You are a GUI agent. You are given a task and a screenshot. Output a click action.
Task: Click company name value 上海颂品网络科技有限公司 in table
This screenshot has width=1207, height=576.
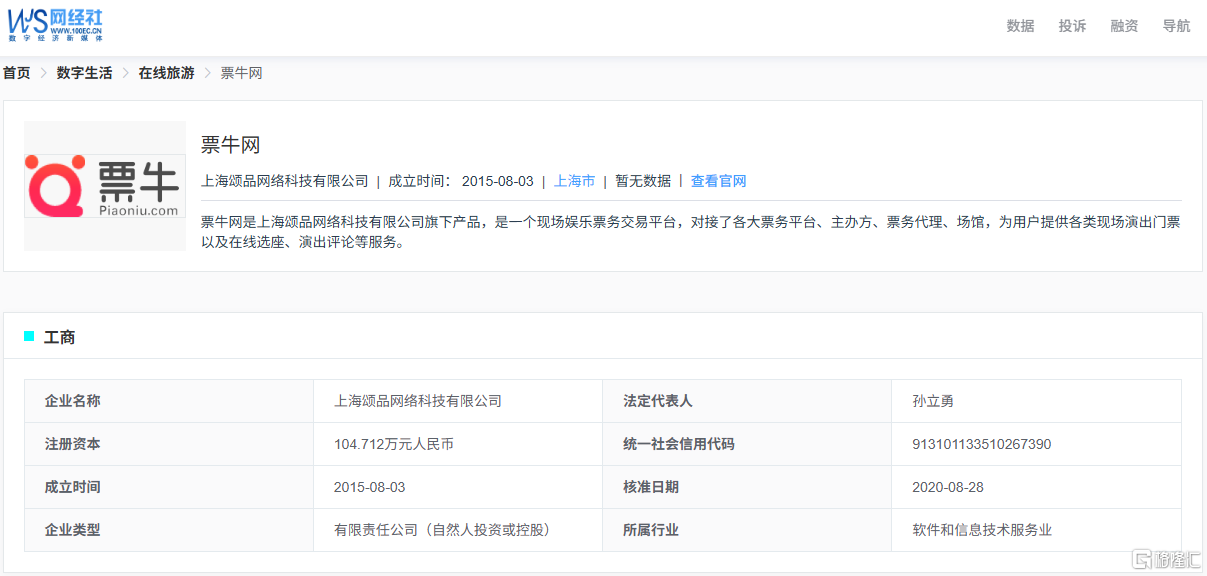(x=418, y=401)
